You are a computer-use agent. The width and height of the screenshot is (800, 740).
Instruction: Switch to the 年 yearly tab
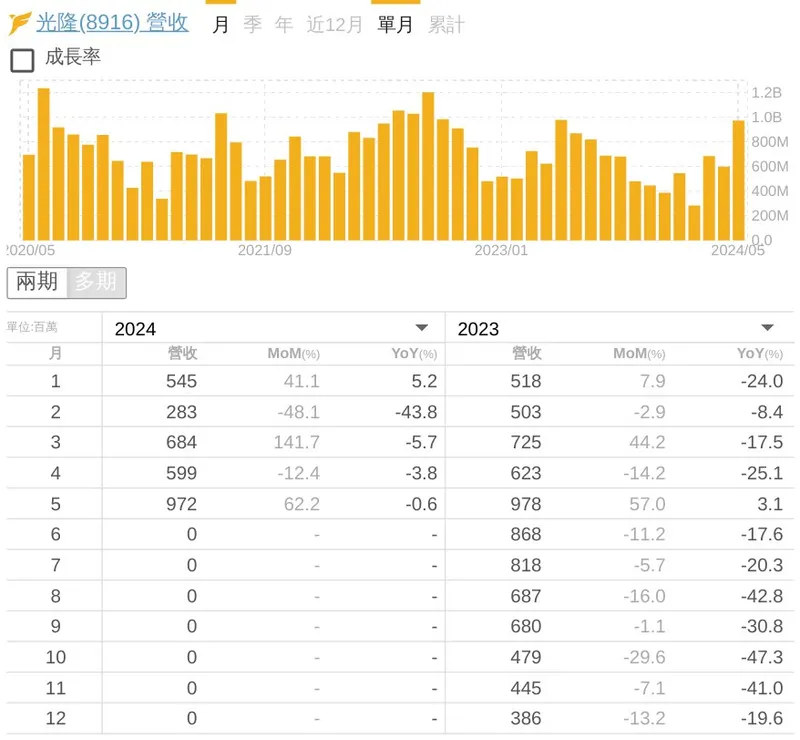pyautogui.click(x=284, y=24)
